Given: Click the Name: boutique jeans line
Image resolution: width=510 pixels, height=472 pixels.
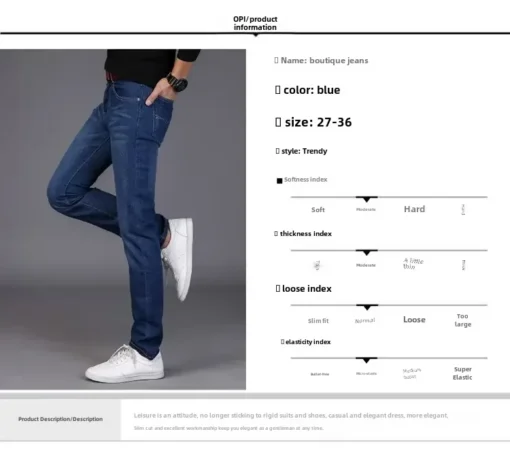Looking at the screenshot, I should pyautogui.click(x=321, y=60).
